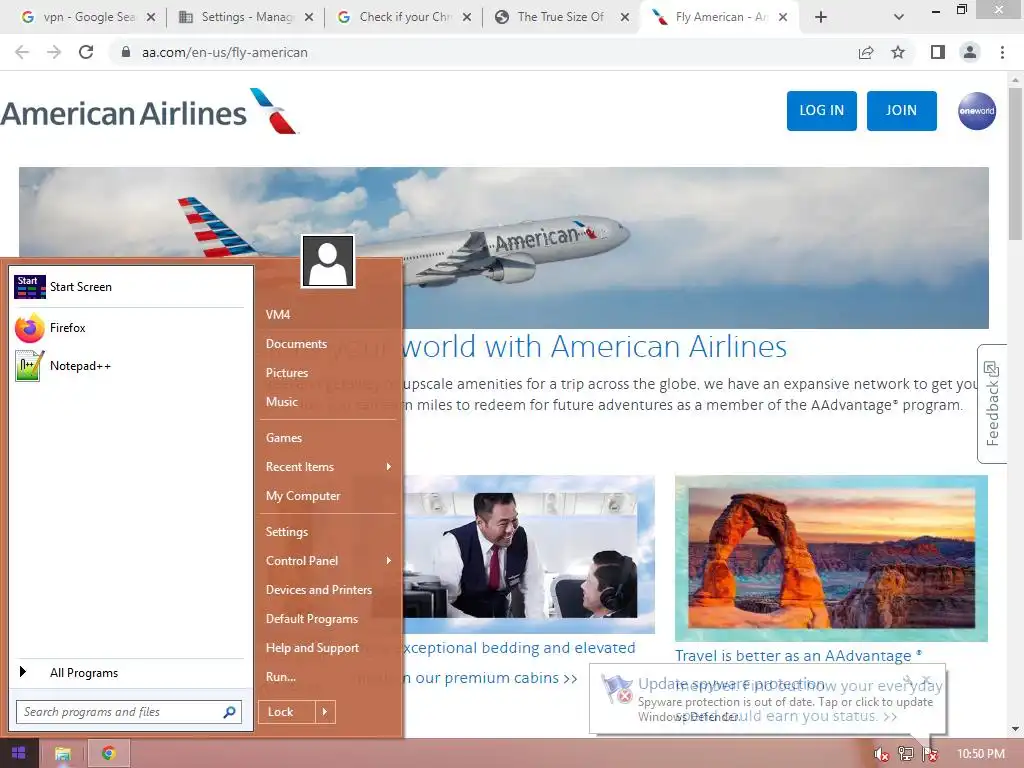Click the American Airlines logo

[x=150, y=112]
